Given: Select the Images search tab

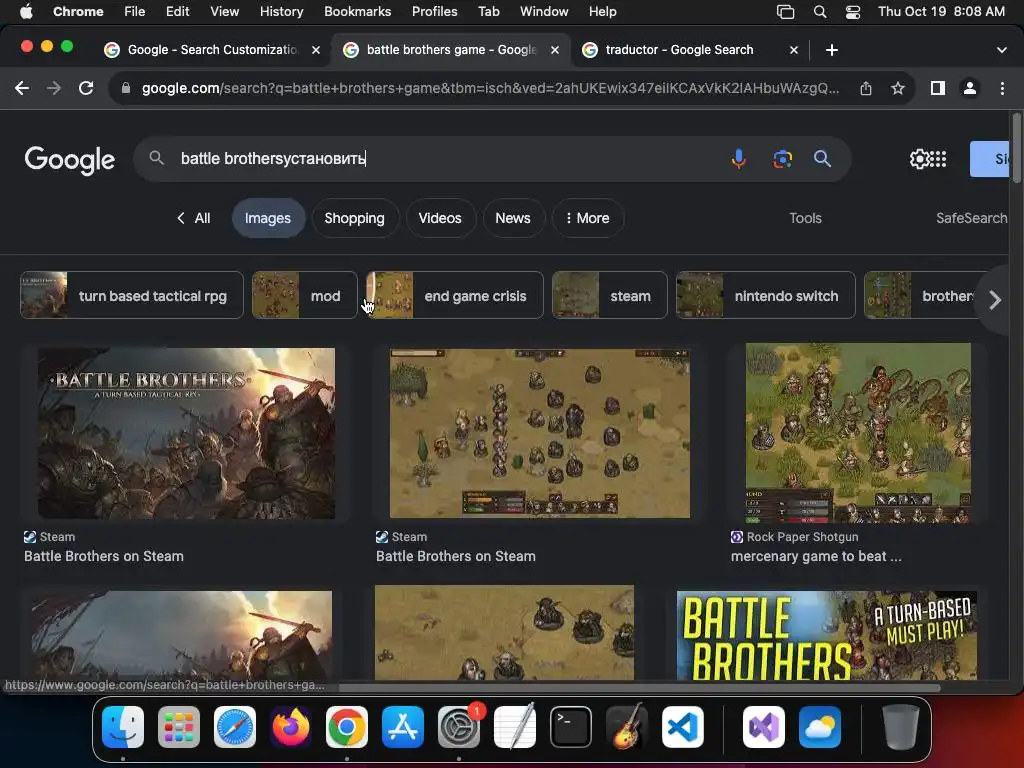Looking at the screenshot, I should coord(268,218).
